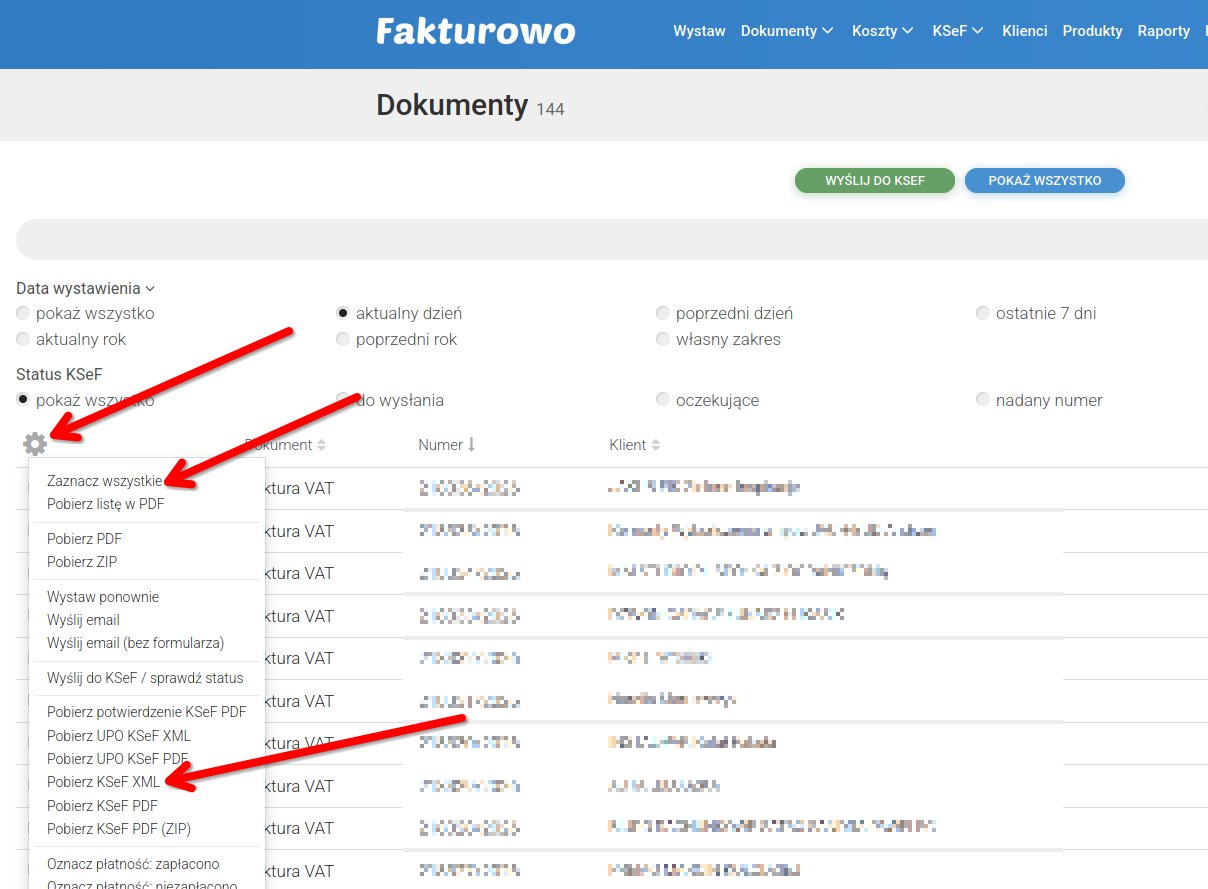Go to Klienci in top navigation

(x=1025, y=31)
